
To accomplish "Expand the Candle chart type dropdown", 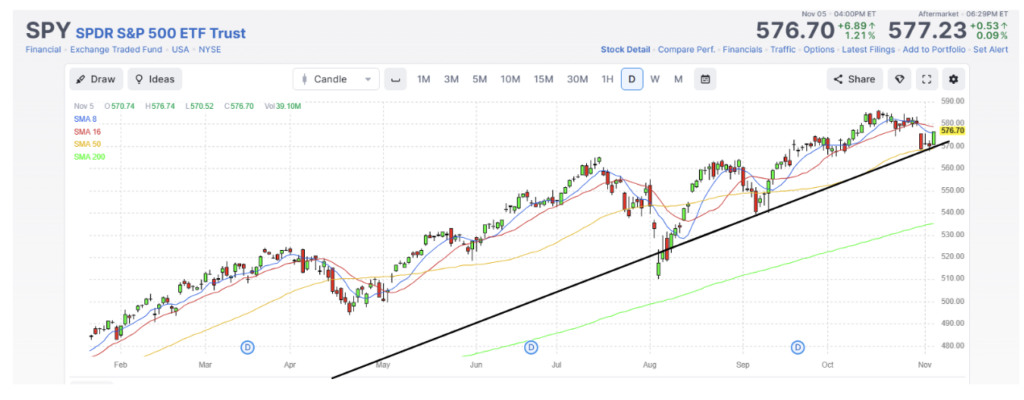I will click(336, 79).
